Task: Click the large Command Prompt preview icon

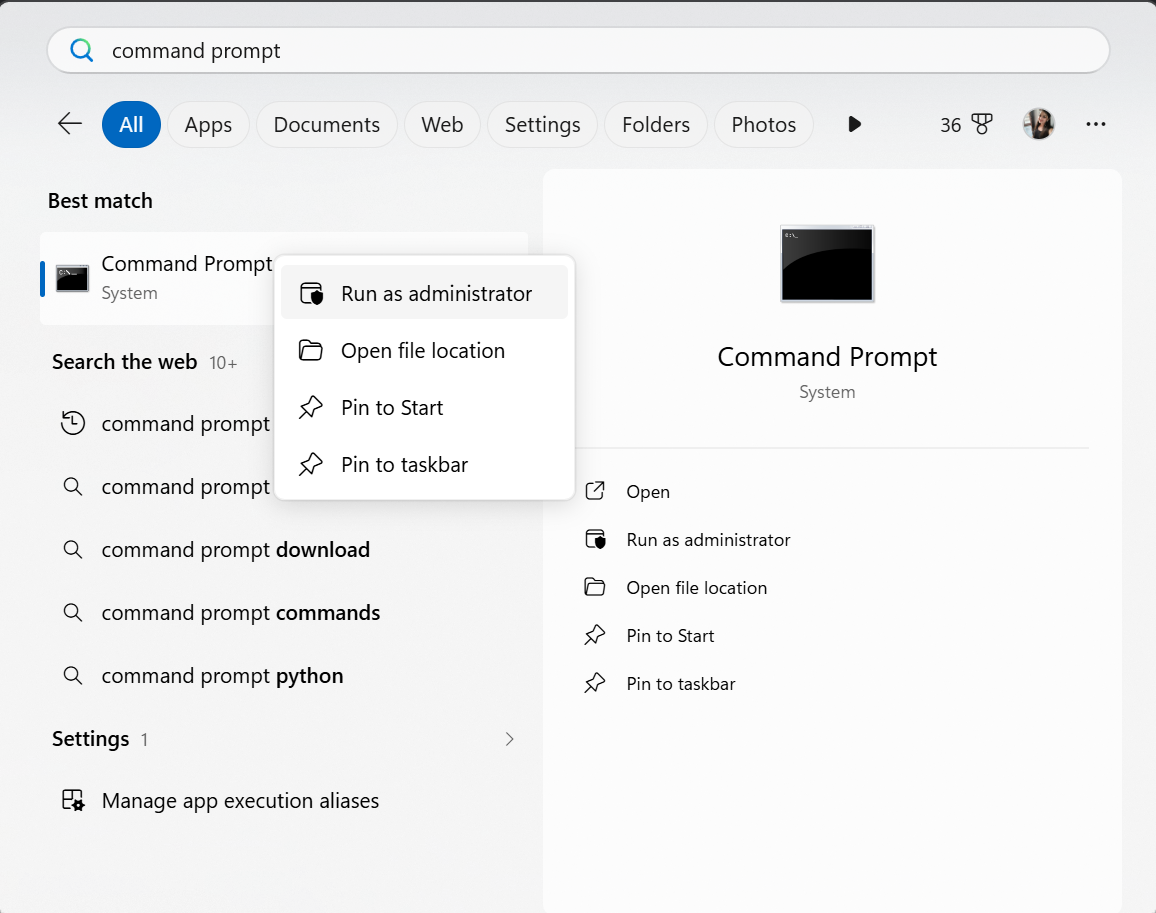Action: [827, 264]
